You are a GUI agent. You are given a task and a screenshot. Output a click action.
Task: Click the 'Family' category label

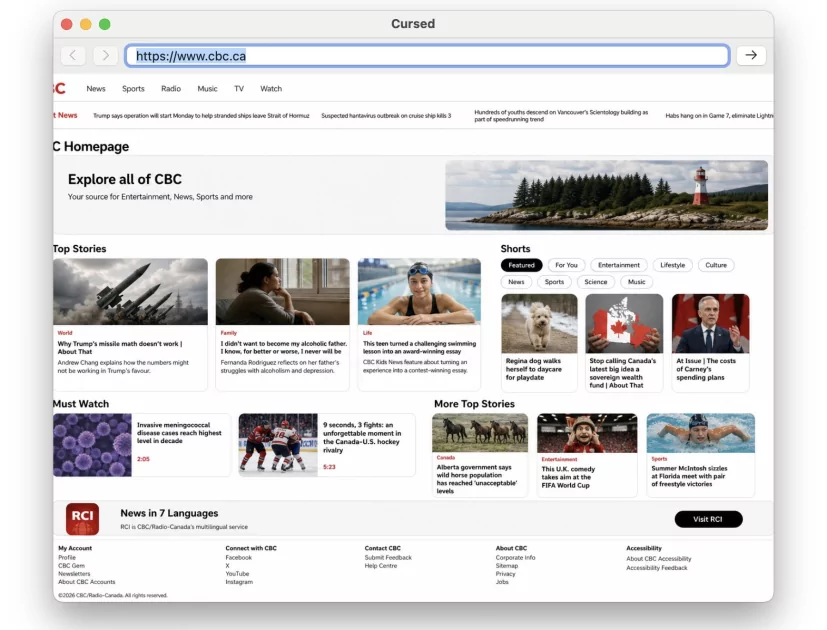(x=229, y=333)
